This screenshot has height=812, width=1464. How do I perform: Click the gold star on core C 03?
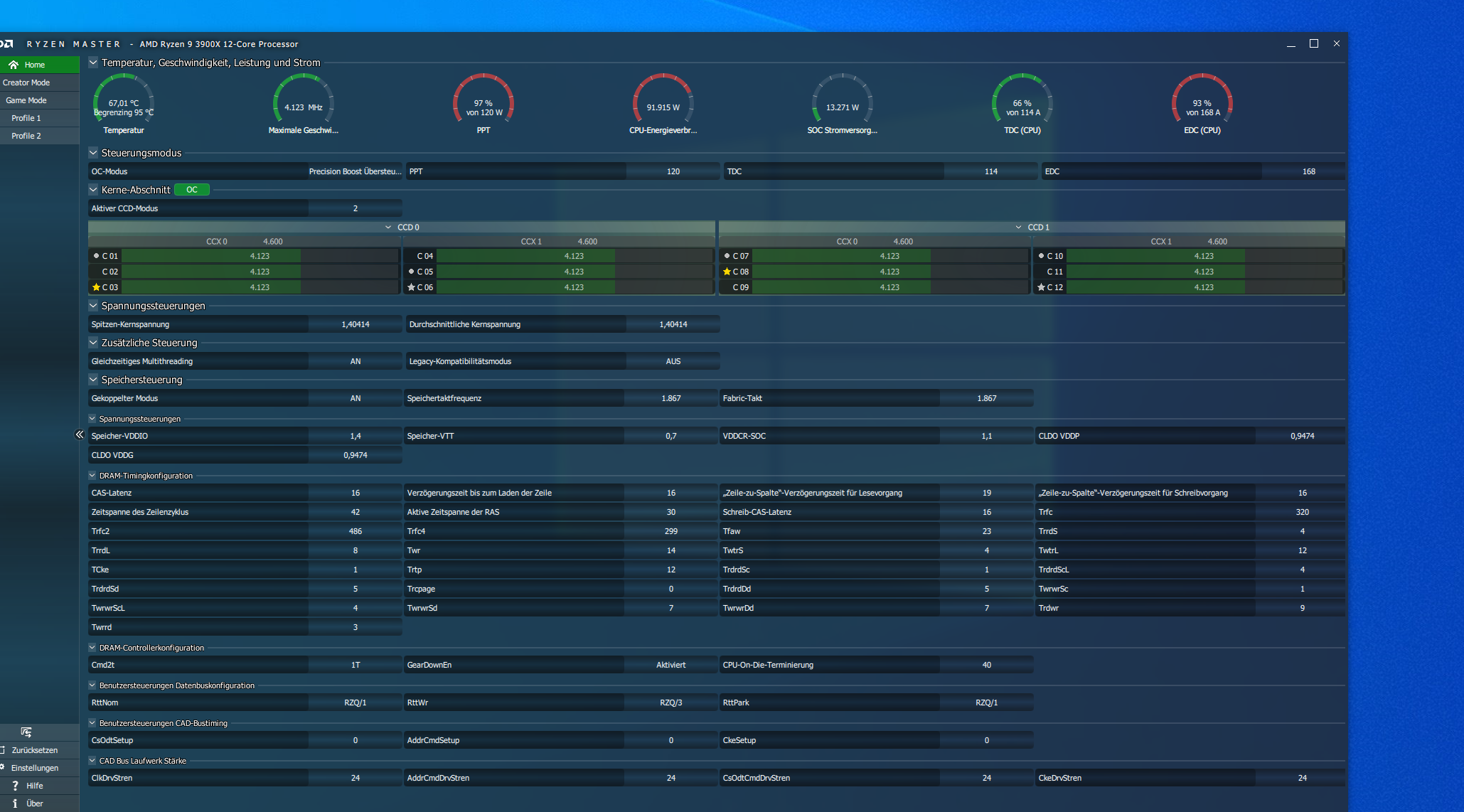pyautogui.click(x=96, y=287)
